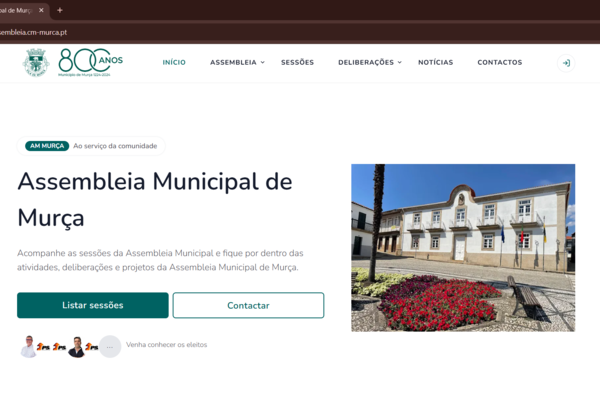Click the Venha conhecer os eleitos link

pyautogui.click(x=166, y=345)
